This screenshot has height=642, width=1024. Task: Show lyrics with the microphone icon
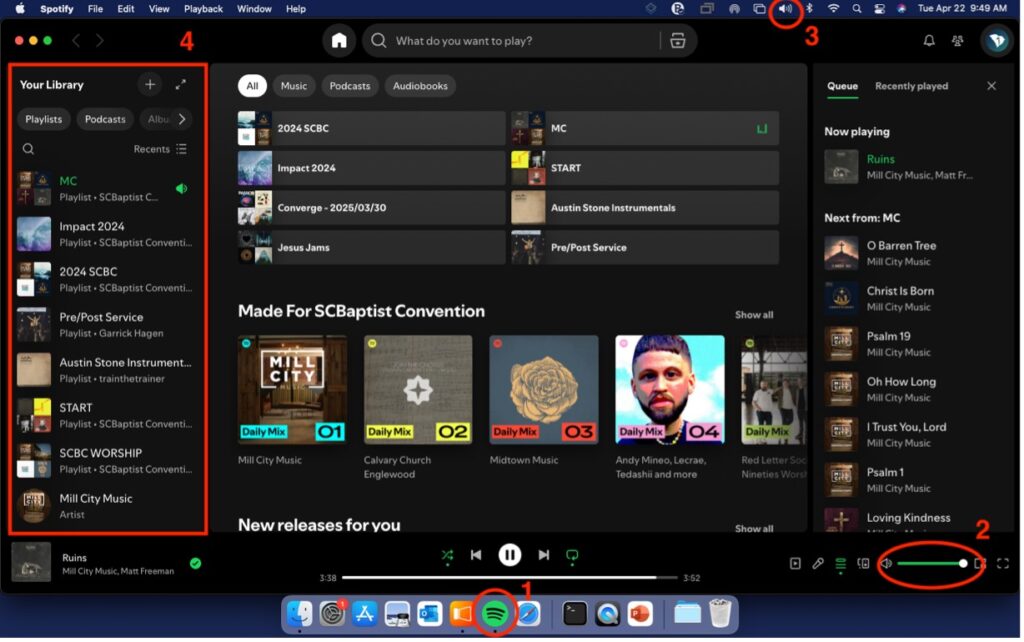pos(818,563)
